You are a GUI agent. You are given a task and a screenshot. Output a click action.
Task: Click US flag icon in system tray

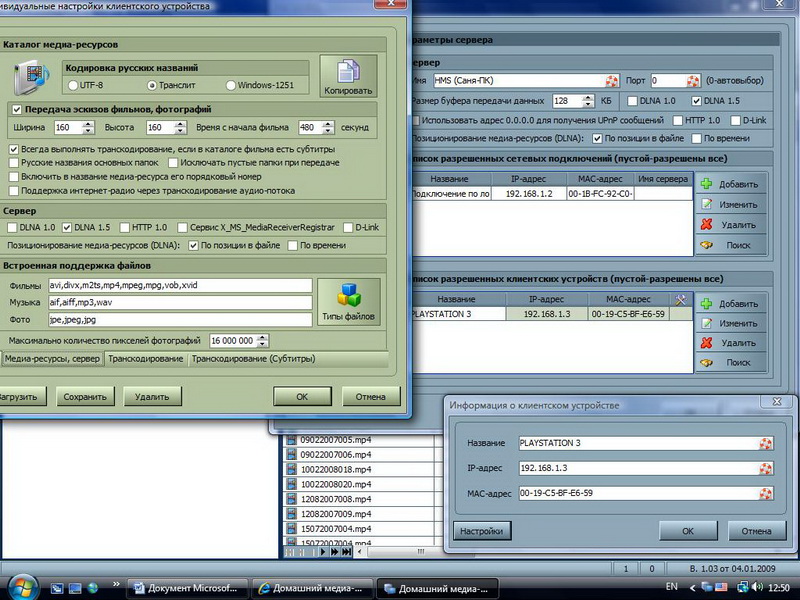(721, 587)
